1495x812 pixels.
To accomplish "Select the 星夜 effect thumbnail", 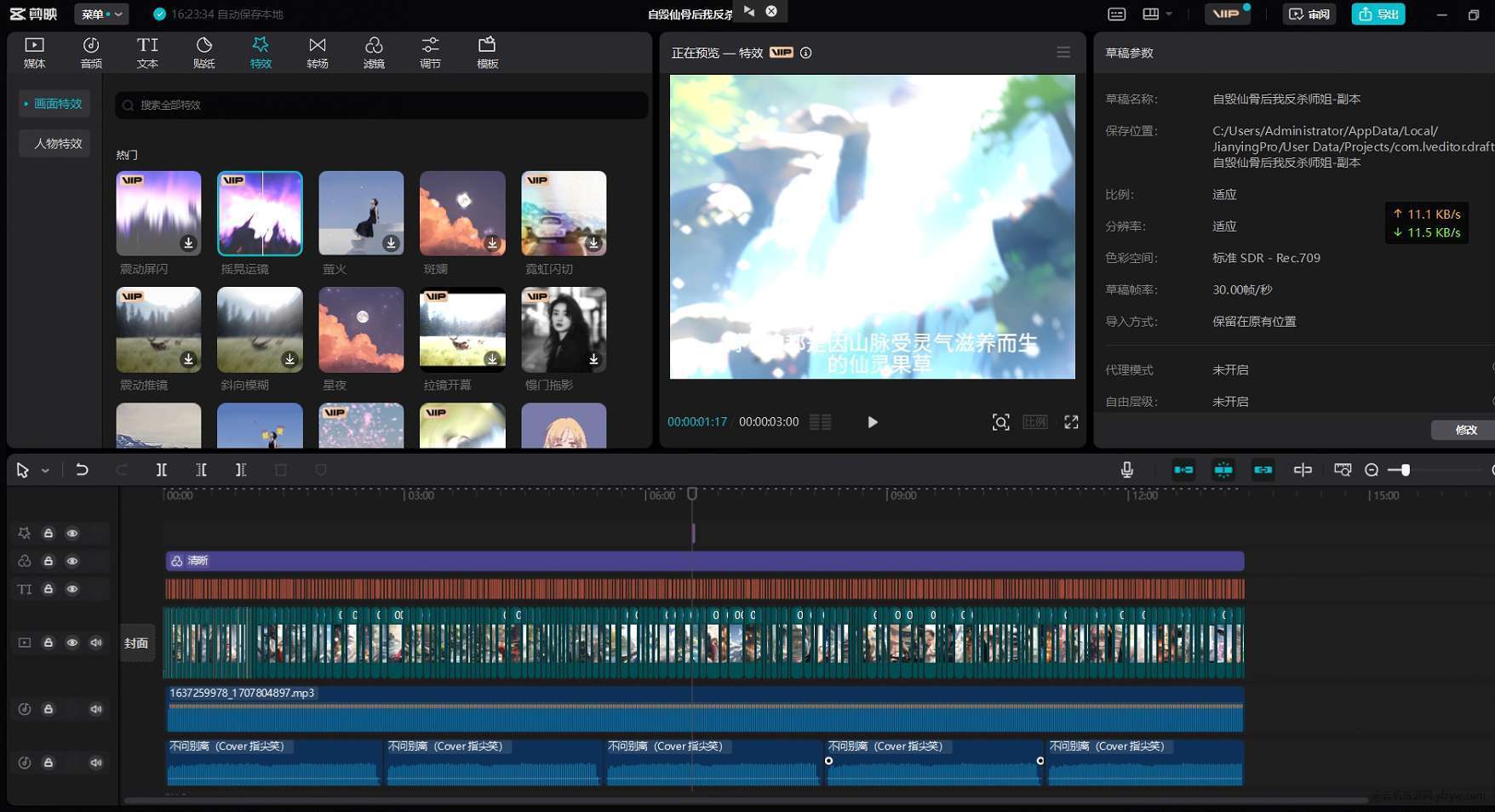I will coord(361,329).
